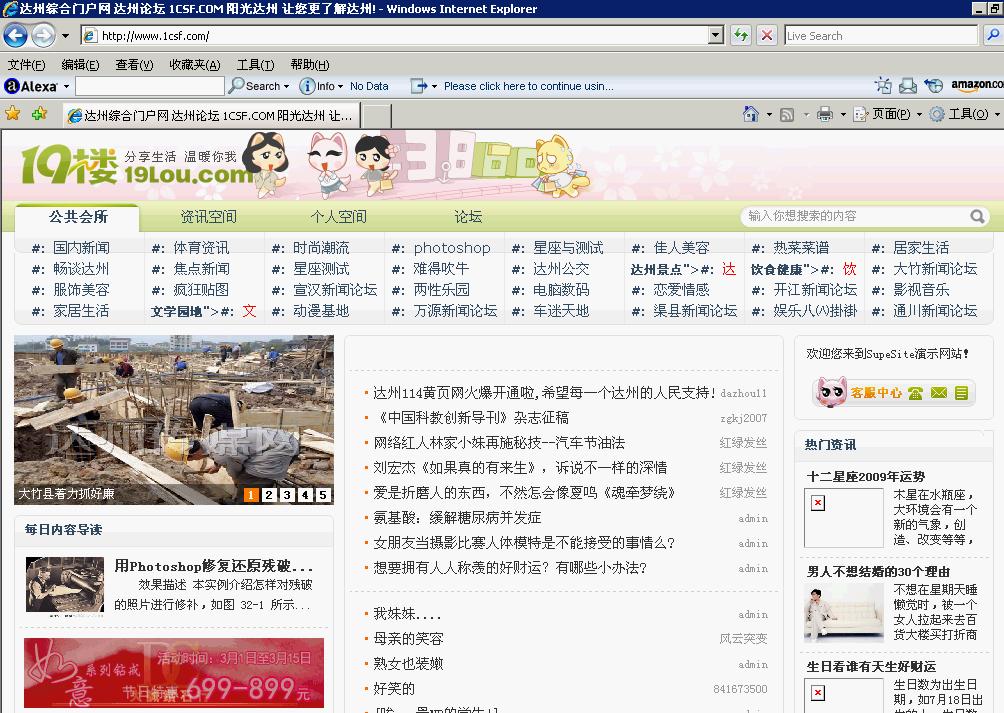This screenshot has width=1004, height=713.
Task: Open 男人不想结婚的30个理由 article
Action: [x=878, y=572]
